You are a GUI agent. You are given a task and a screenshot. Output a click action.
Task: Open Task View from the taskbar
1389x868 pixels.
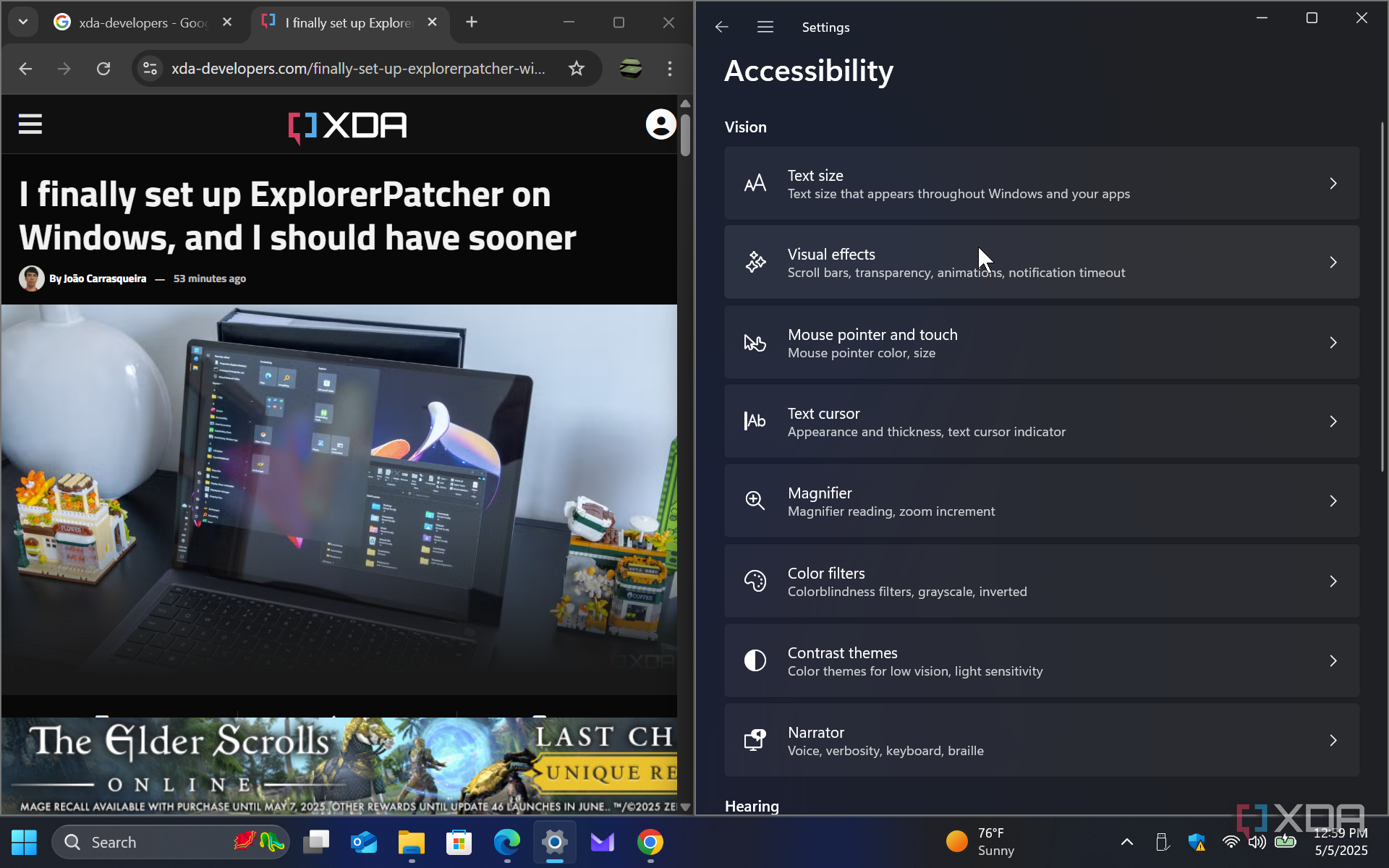(x=316, y=842)
